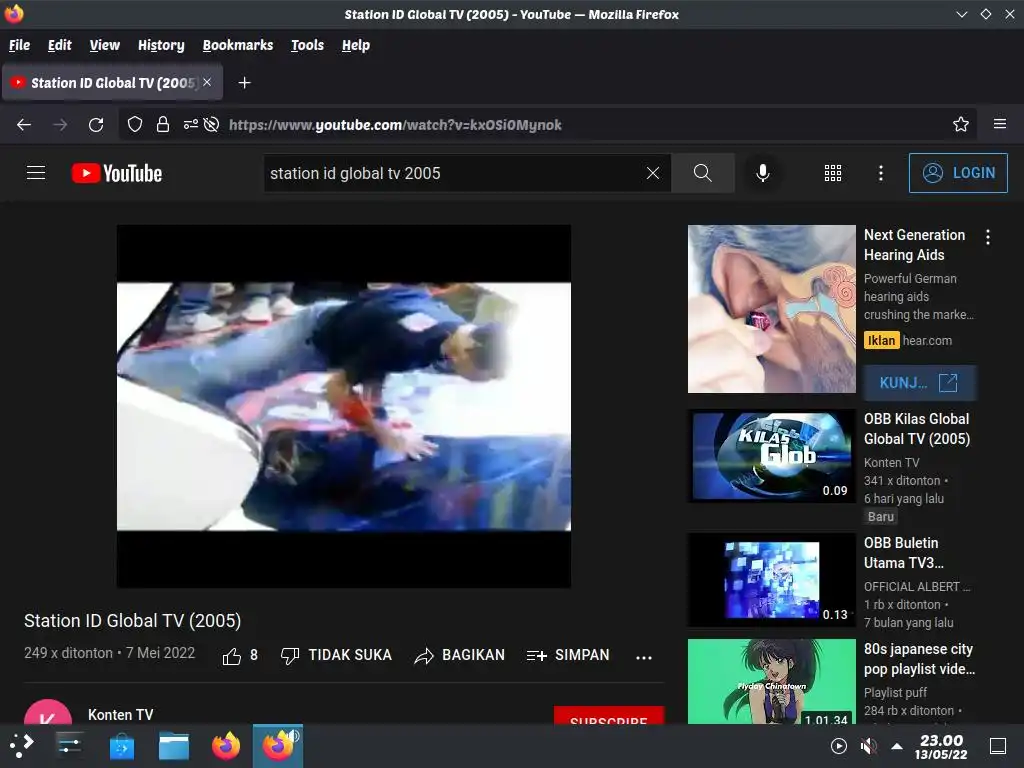Open the File menu
The height and width of the screenshot is (768, 1024).
click(20, 45)
